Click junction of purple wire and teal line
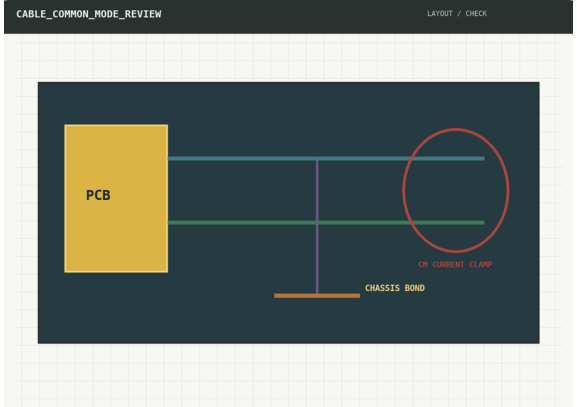Viewport: 577px width, 407px height. coord(317,159)
